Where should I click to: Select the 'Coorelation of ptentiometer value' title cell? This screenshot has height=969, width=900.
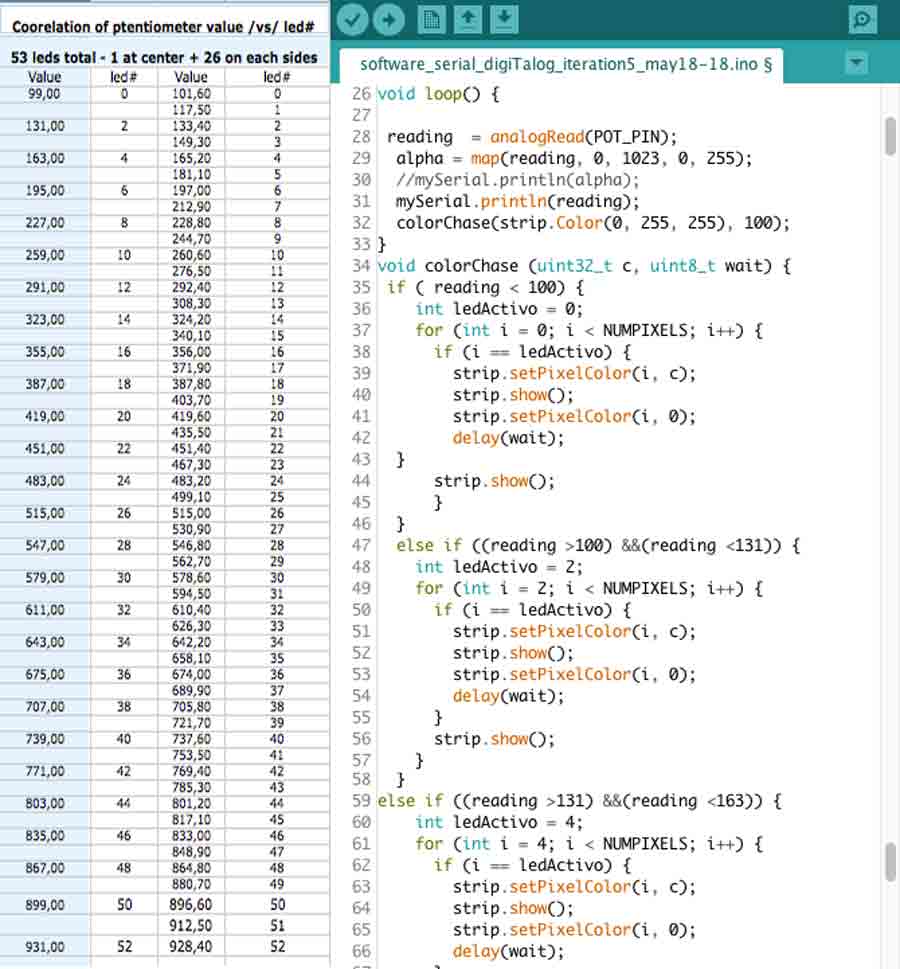pyautogui.click(x=164, y=27)
